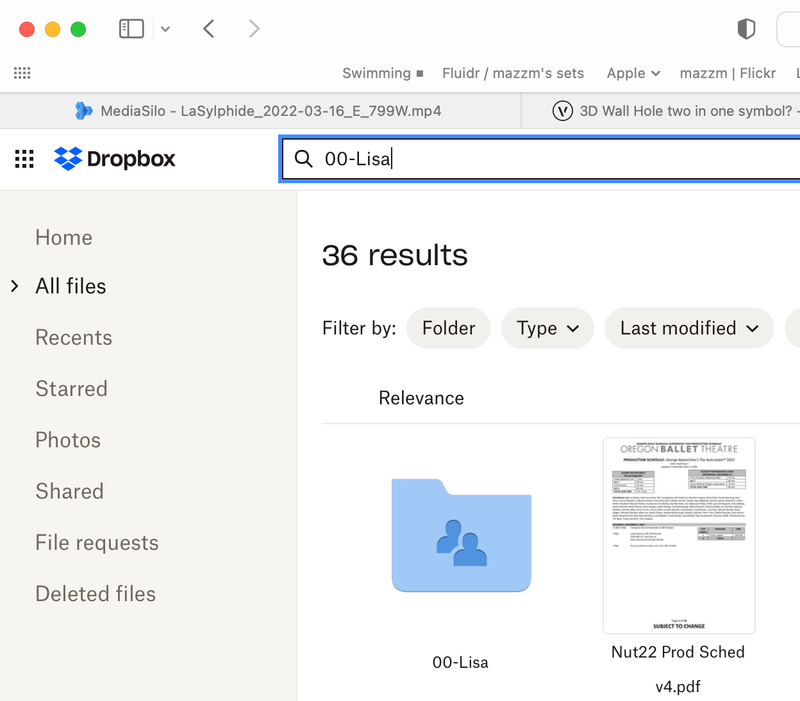Click the grid icon in the bookmarks bar
This screenshot has width=800, height=701.
tap(21, 72)
